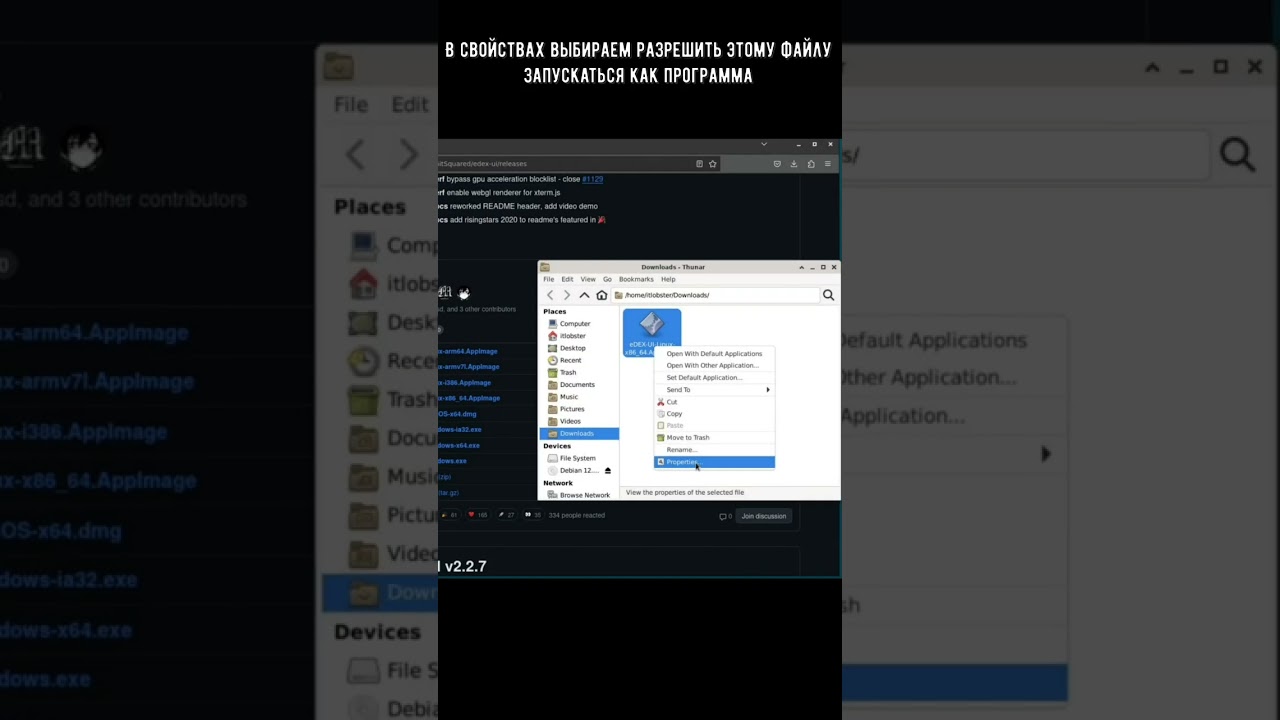Open Thunar Bookmarks menu

(636, 279)
